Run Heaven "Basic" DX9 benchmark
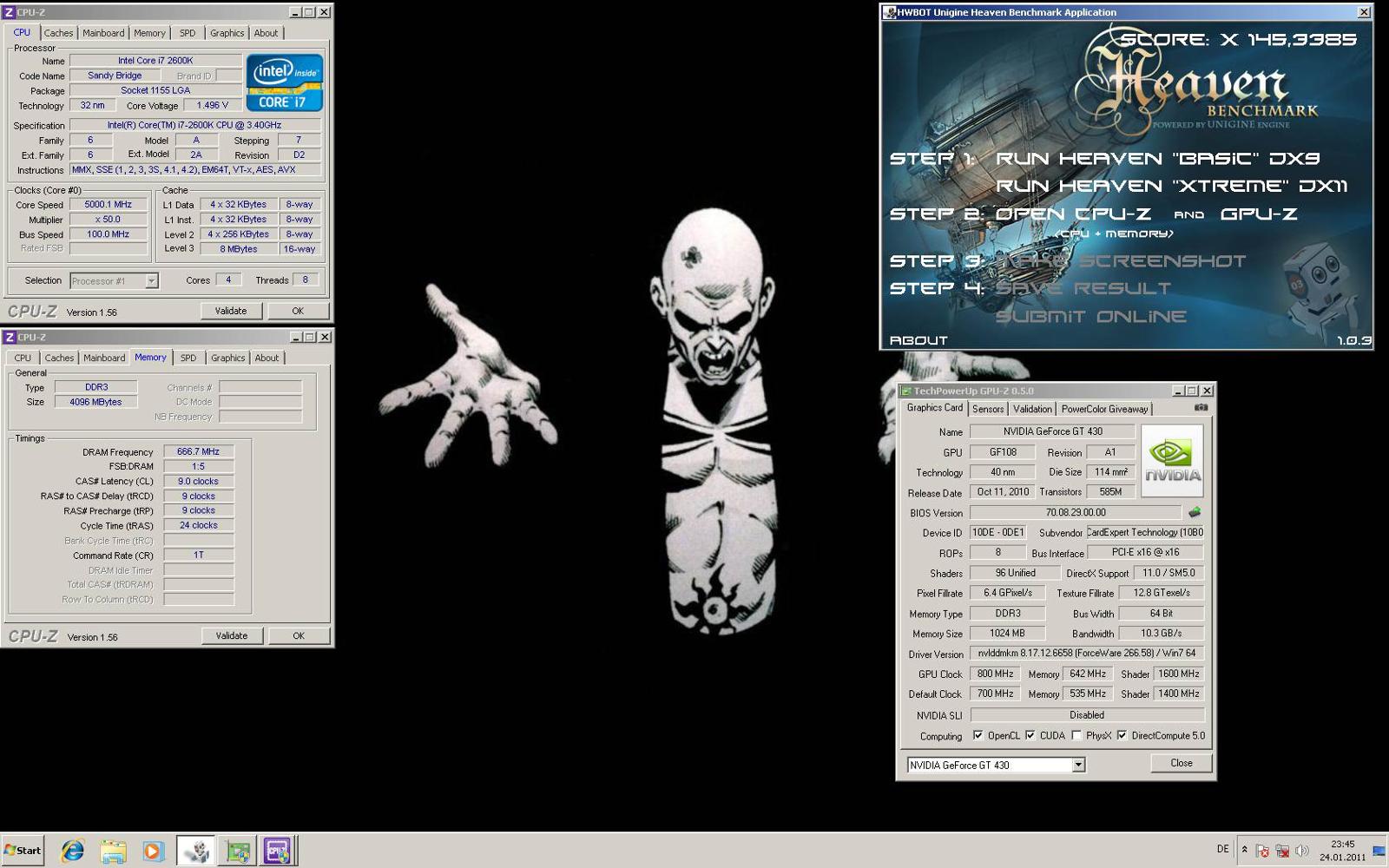This screenshot has height=868, width=1389. click(x=1157, y=159)
